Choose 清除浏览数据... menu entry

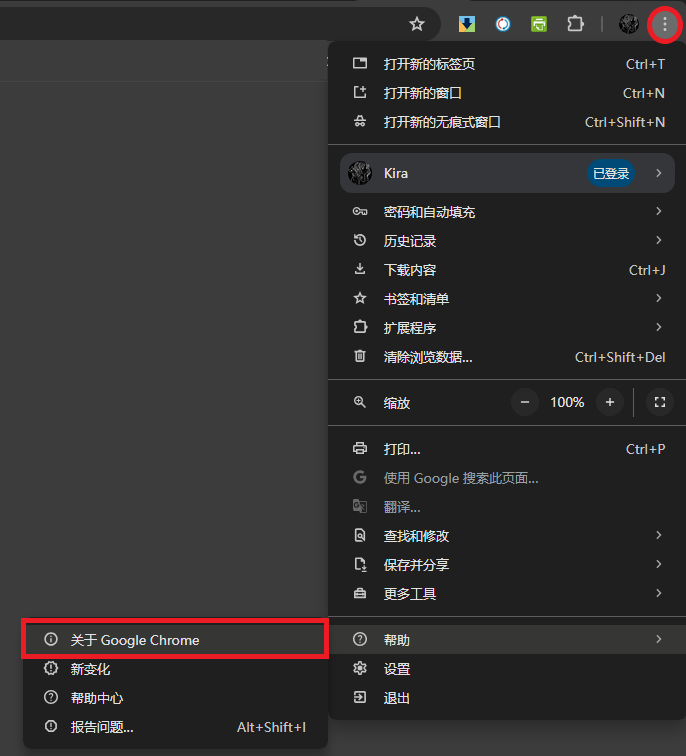click(x=508, y=357)
